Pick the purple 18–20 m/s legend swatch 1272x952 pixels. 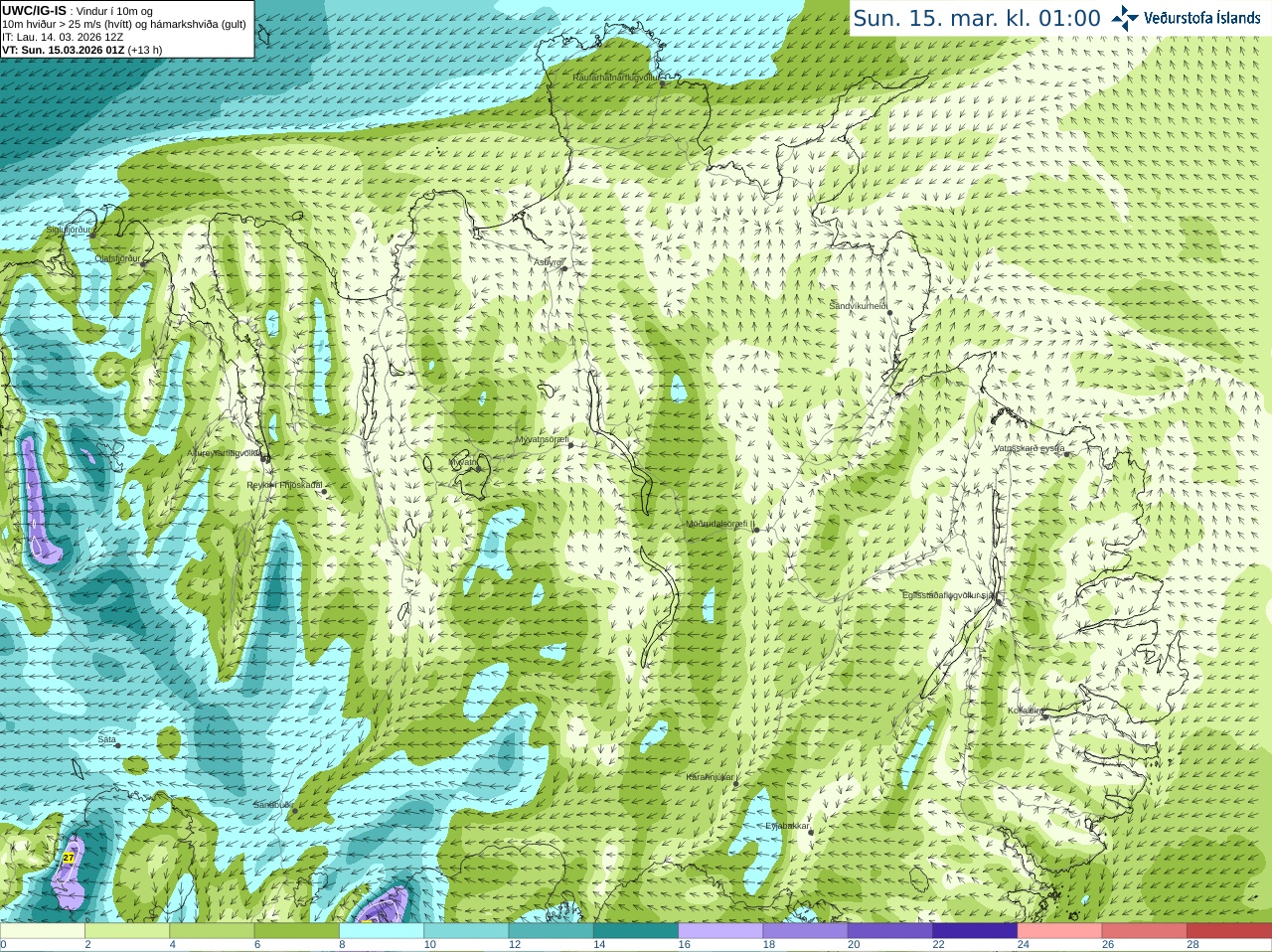tap(806, 931)
